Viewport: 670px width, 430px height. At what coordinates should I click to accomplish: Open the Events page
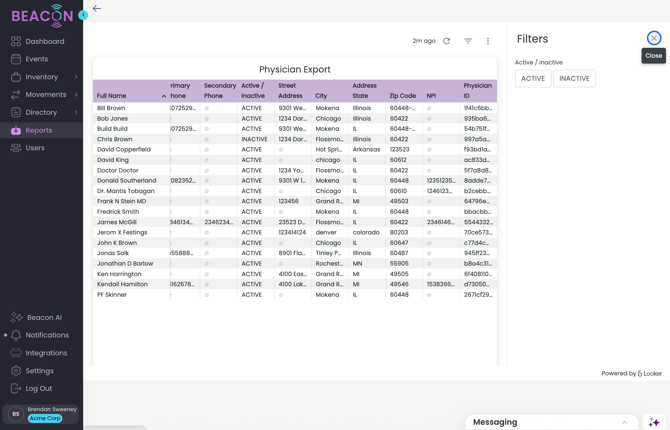point(36,59)
